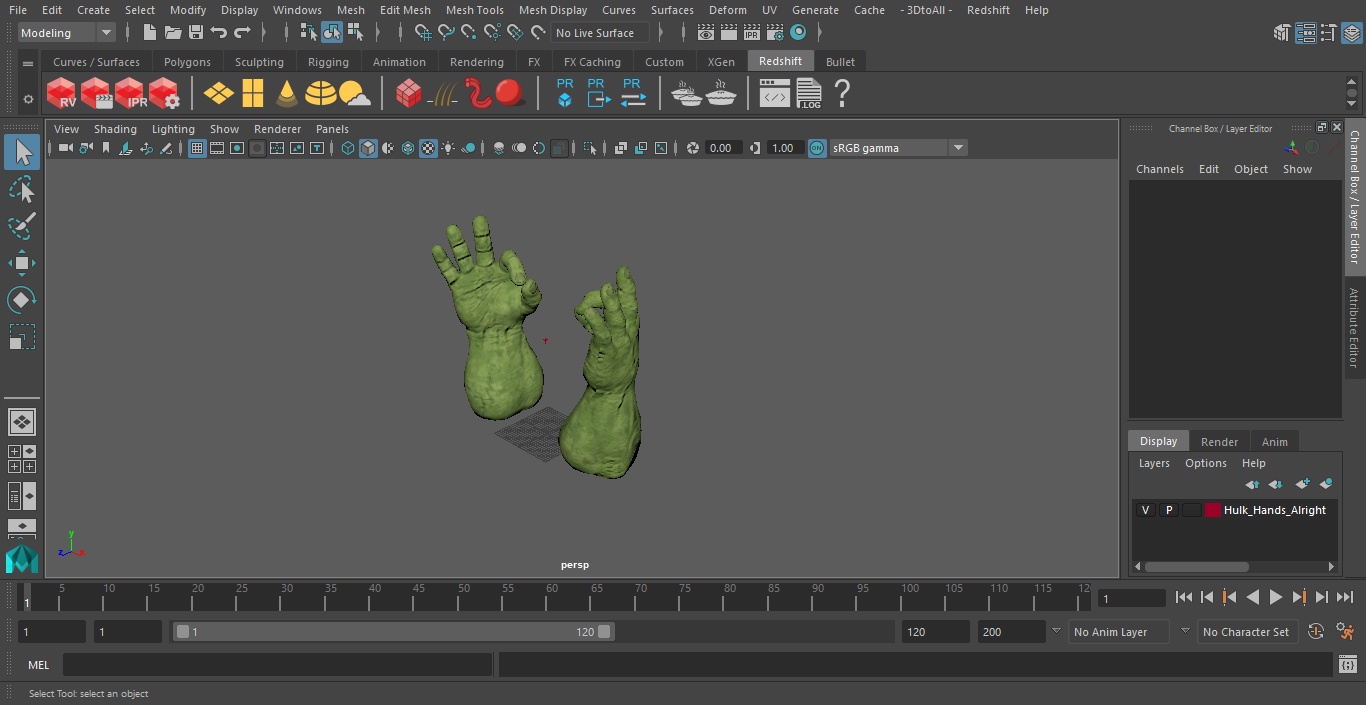
Task: Open a scene using the folder icon
Action: 173,33
